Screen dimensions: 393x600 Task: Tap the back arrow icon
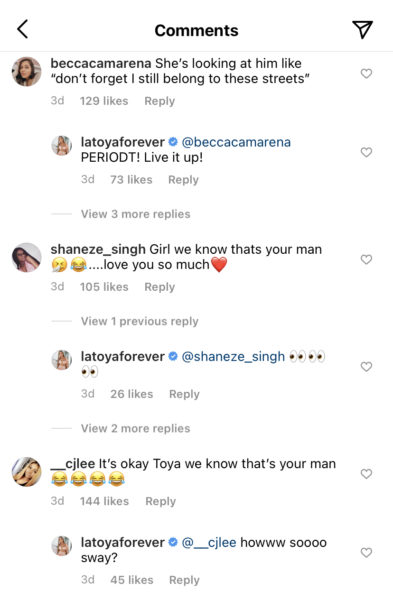(23, 29)
